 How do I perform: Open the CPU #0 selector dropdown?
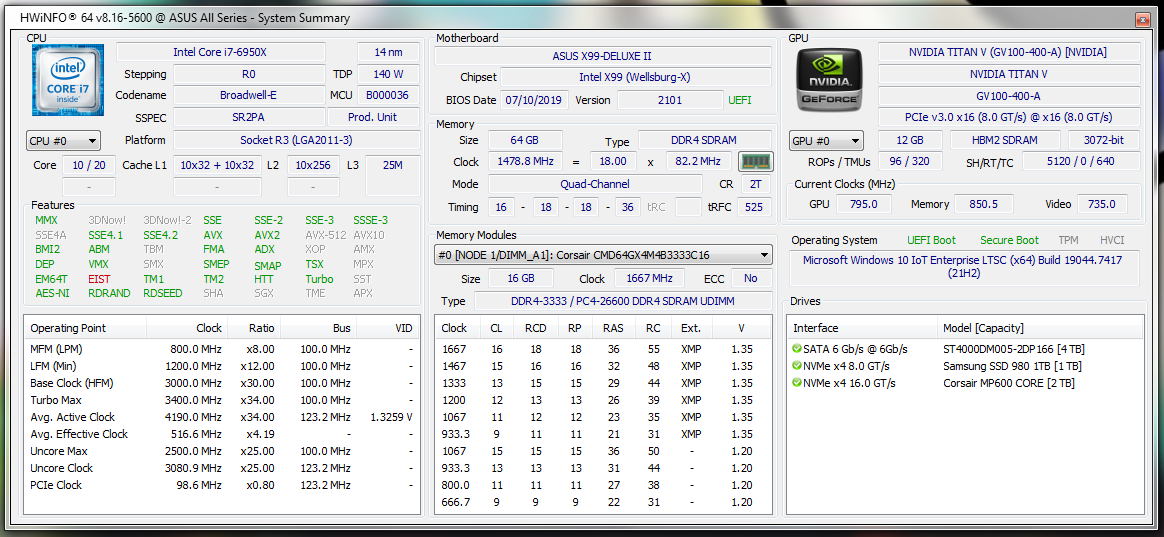point(63,140)
